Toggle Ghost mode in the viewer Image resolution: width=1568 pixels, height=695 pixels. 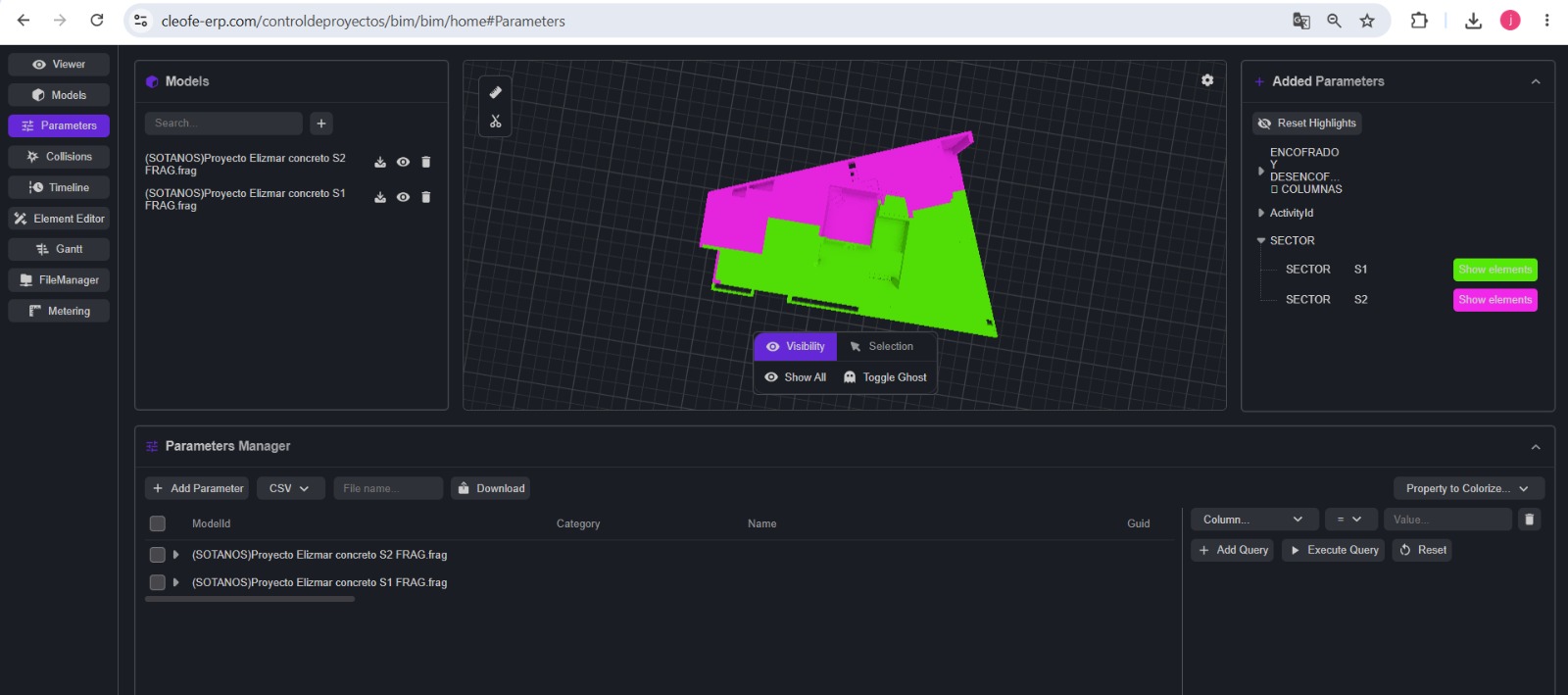coord(885,377)
